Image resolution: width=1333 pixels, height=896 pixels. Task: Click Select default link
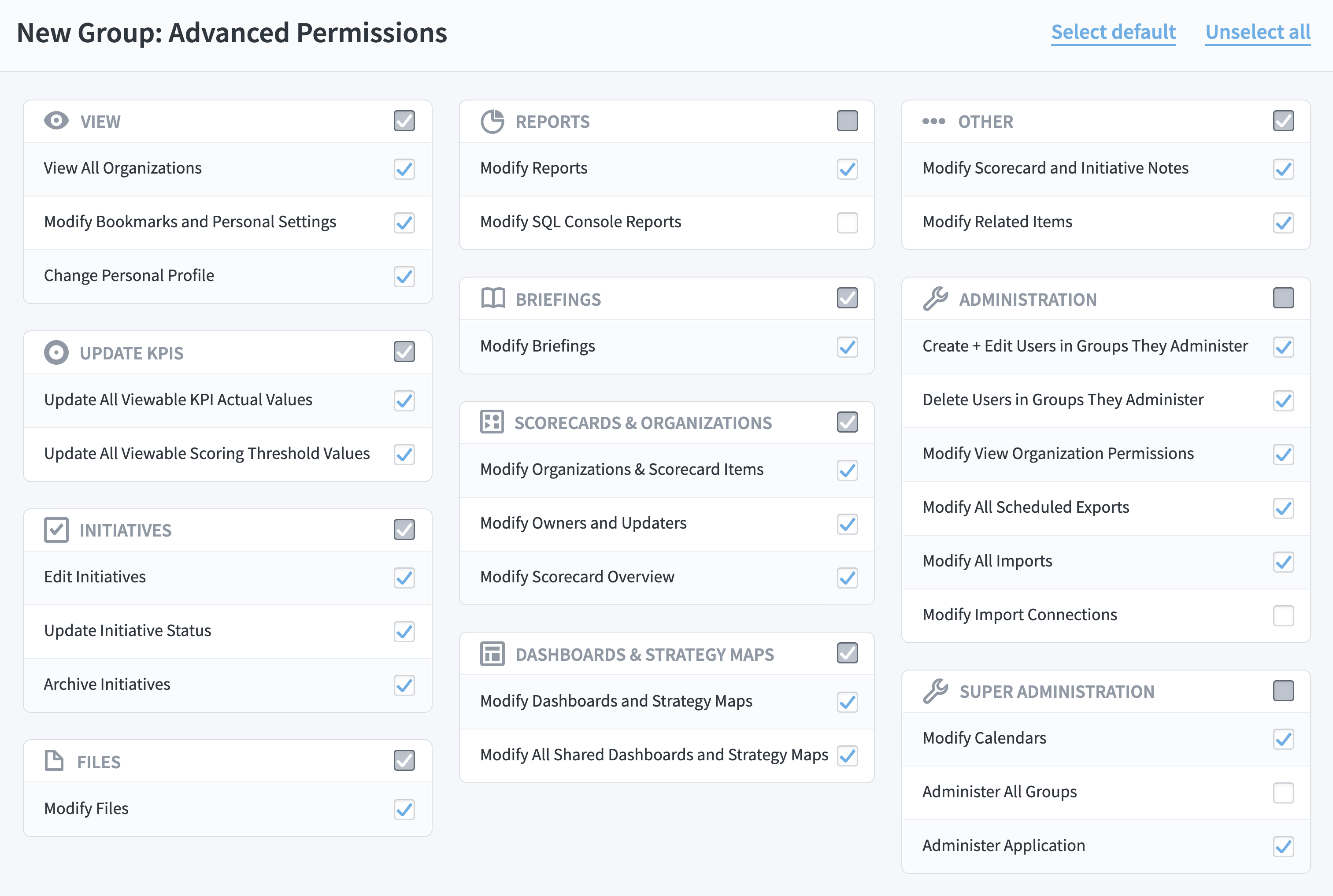pos(1113,32)
